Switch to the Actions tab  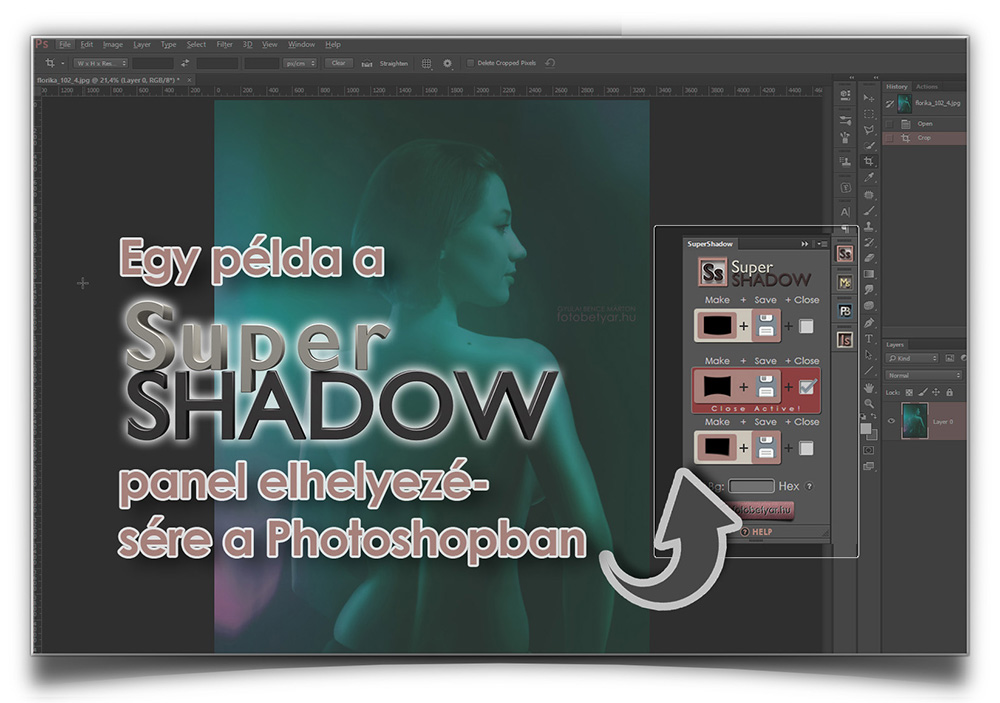click(927, 87)
